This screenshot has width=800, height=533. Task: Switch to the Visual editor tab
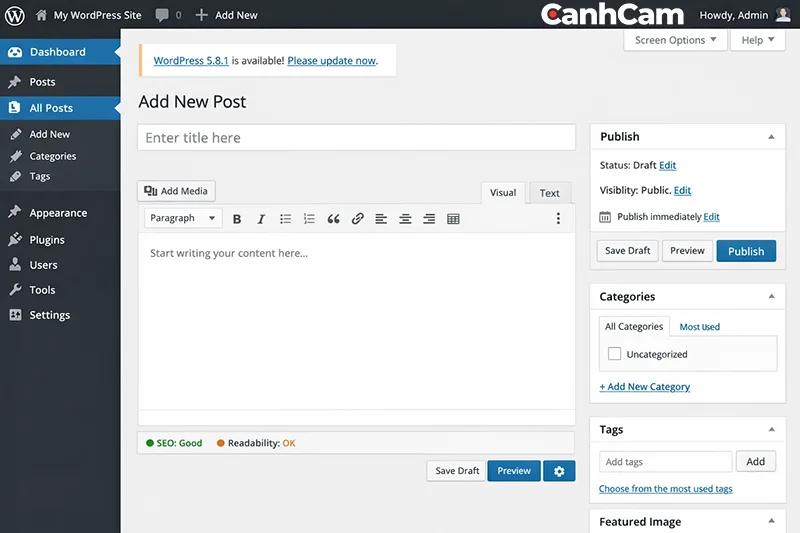(x=503, y=193)
